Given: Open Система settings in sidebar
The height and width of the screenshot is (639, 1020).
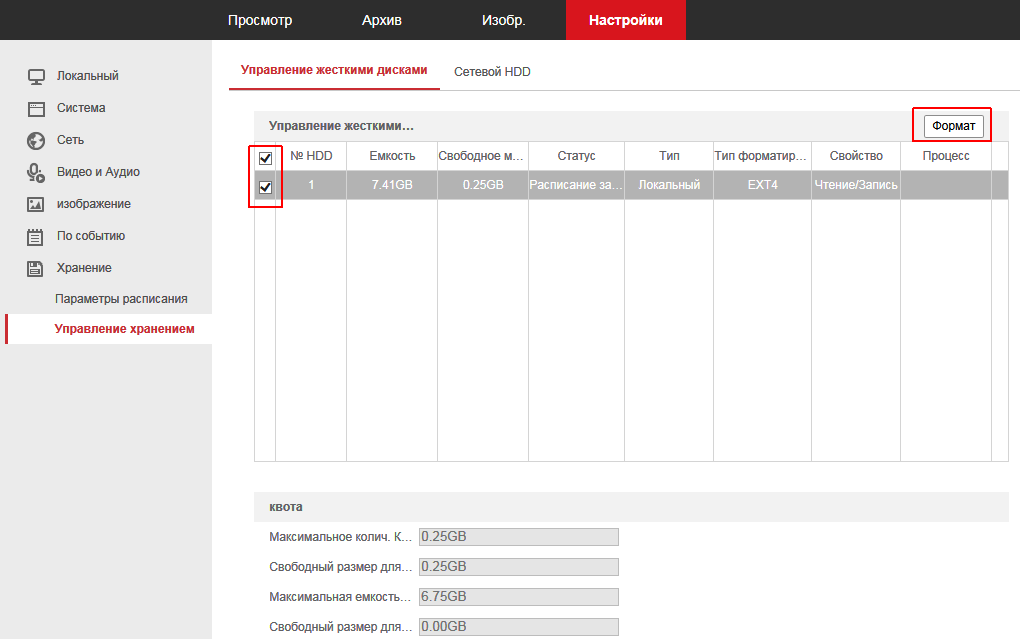Looking at the screenshot, I should [81, 107].
